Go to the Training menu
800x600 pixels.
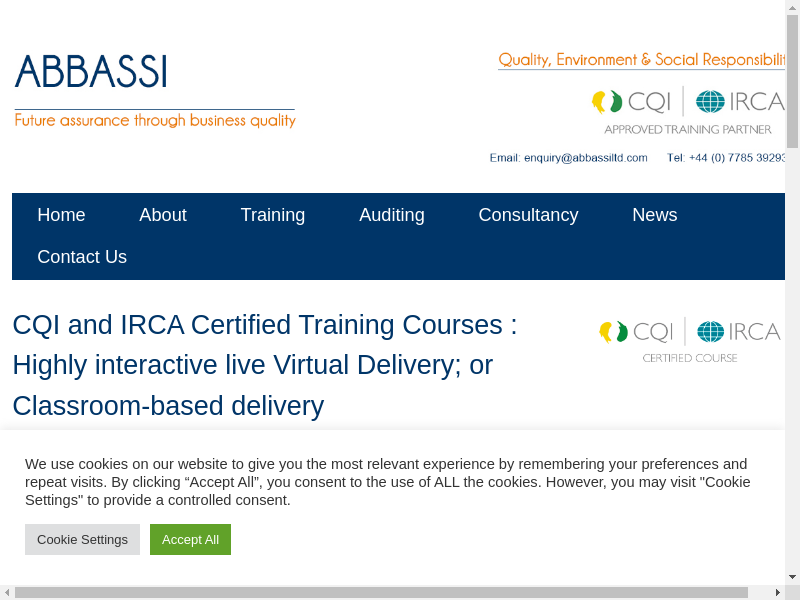click(x=273, y=215)
